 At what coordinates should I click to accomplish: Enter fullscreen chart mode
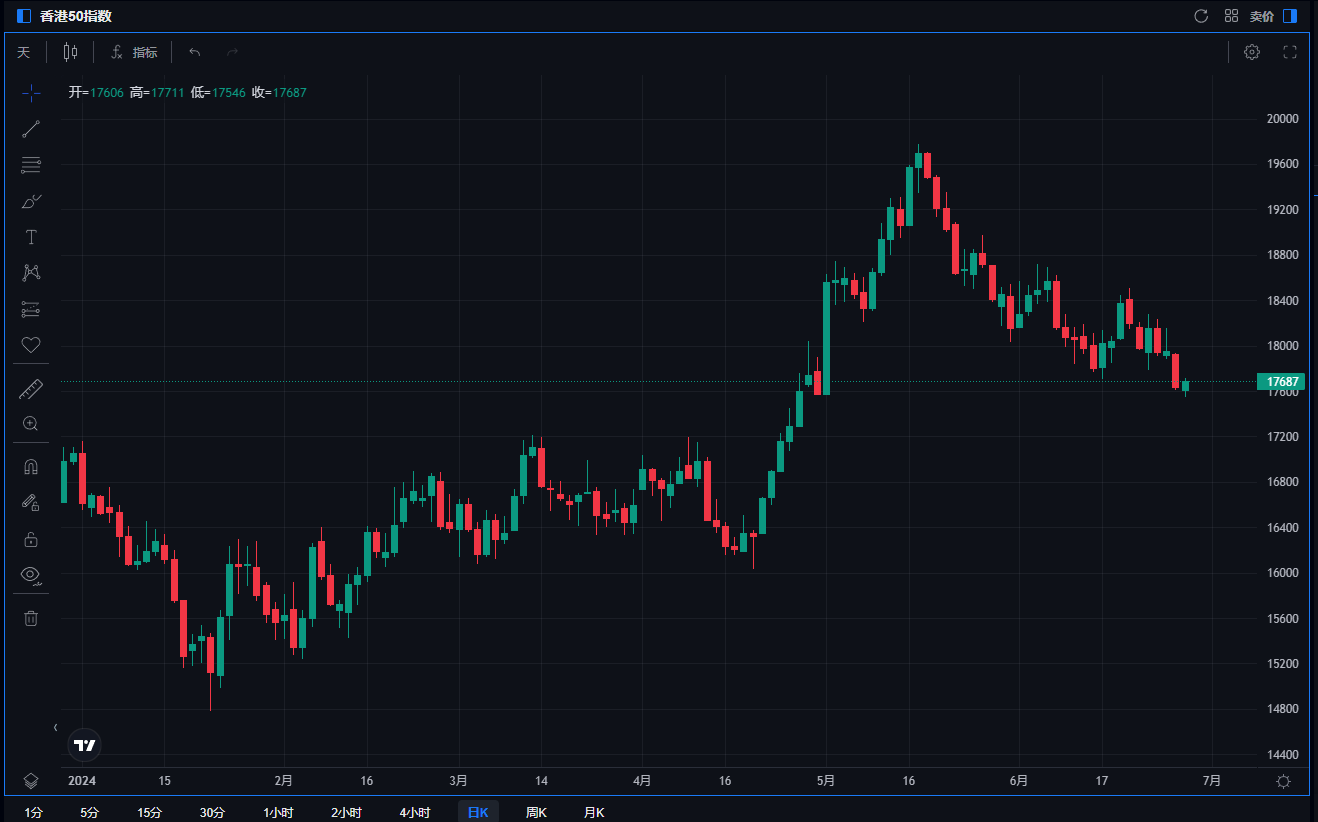(x=1289, y=52)
